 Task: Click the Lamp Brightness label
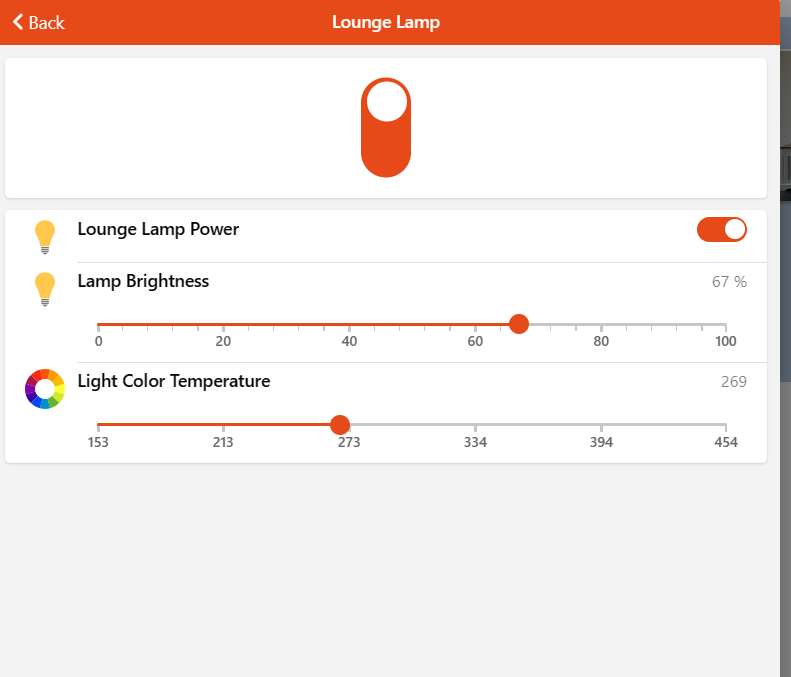click(143, 281)
